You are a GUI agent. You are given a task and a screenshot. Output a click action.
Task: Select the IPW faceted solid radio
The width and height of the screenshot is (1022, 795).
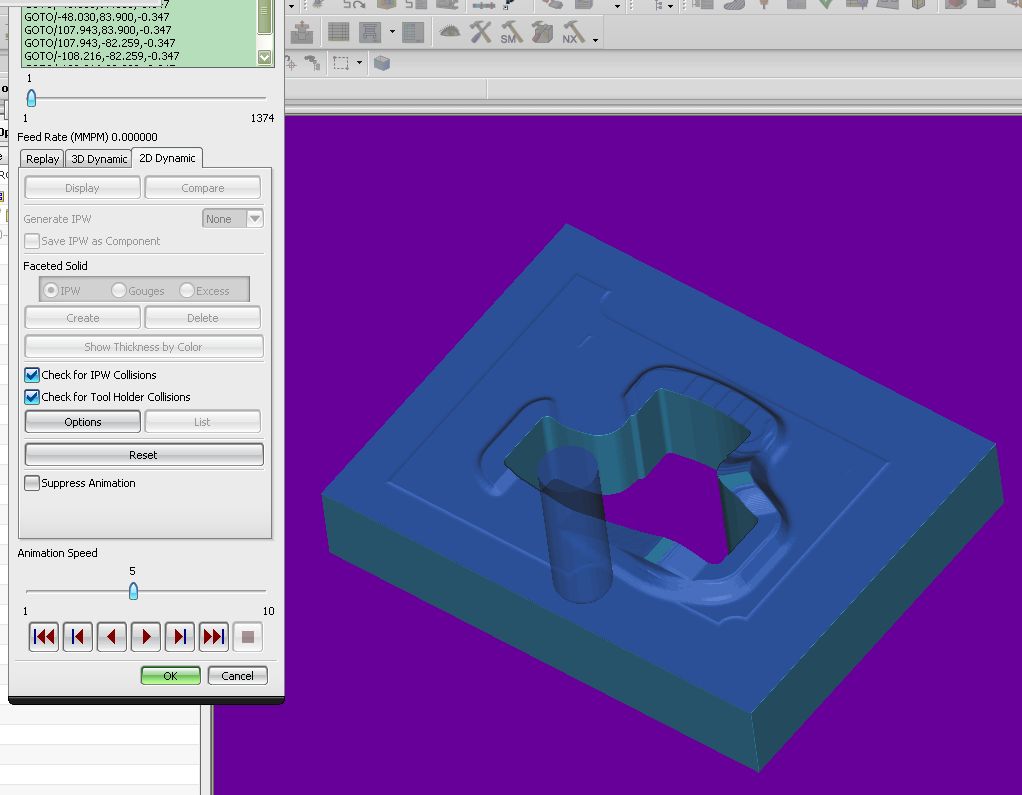[x=50, y=290]
